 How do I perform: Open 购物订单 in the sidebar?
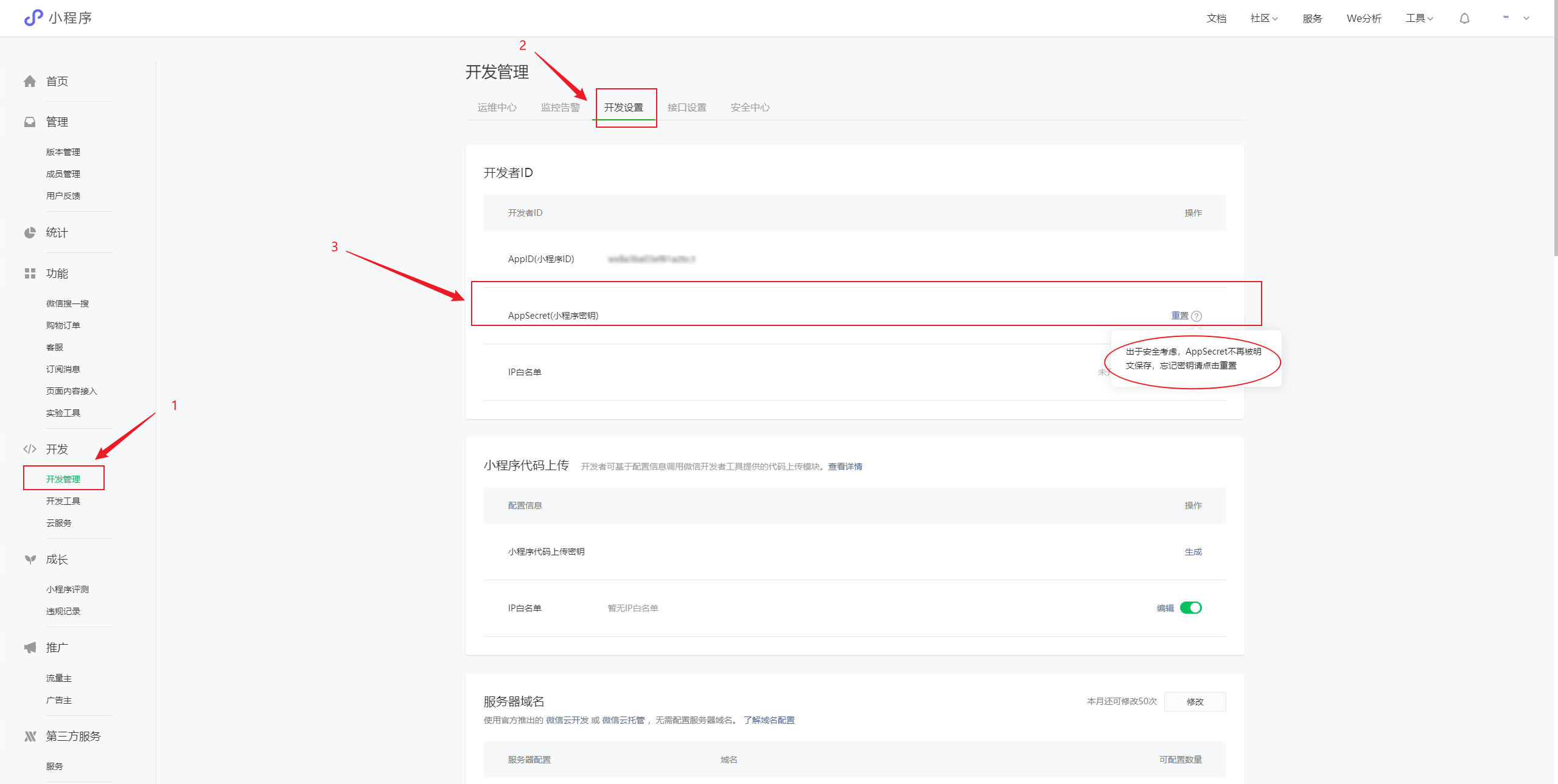tap(63, 325)
